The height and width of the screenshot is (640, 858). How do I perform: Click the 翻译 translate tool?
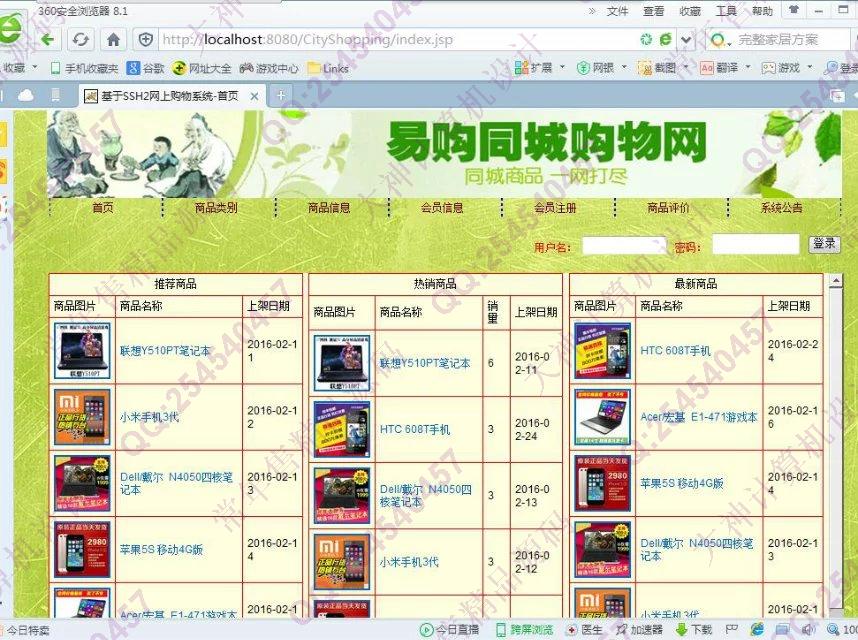coord(719,68)
